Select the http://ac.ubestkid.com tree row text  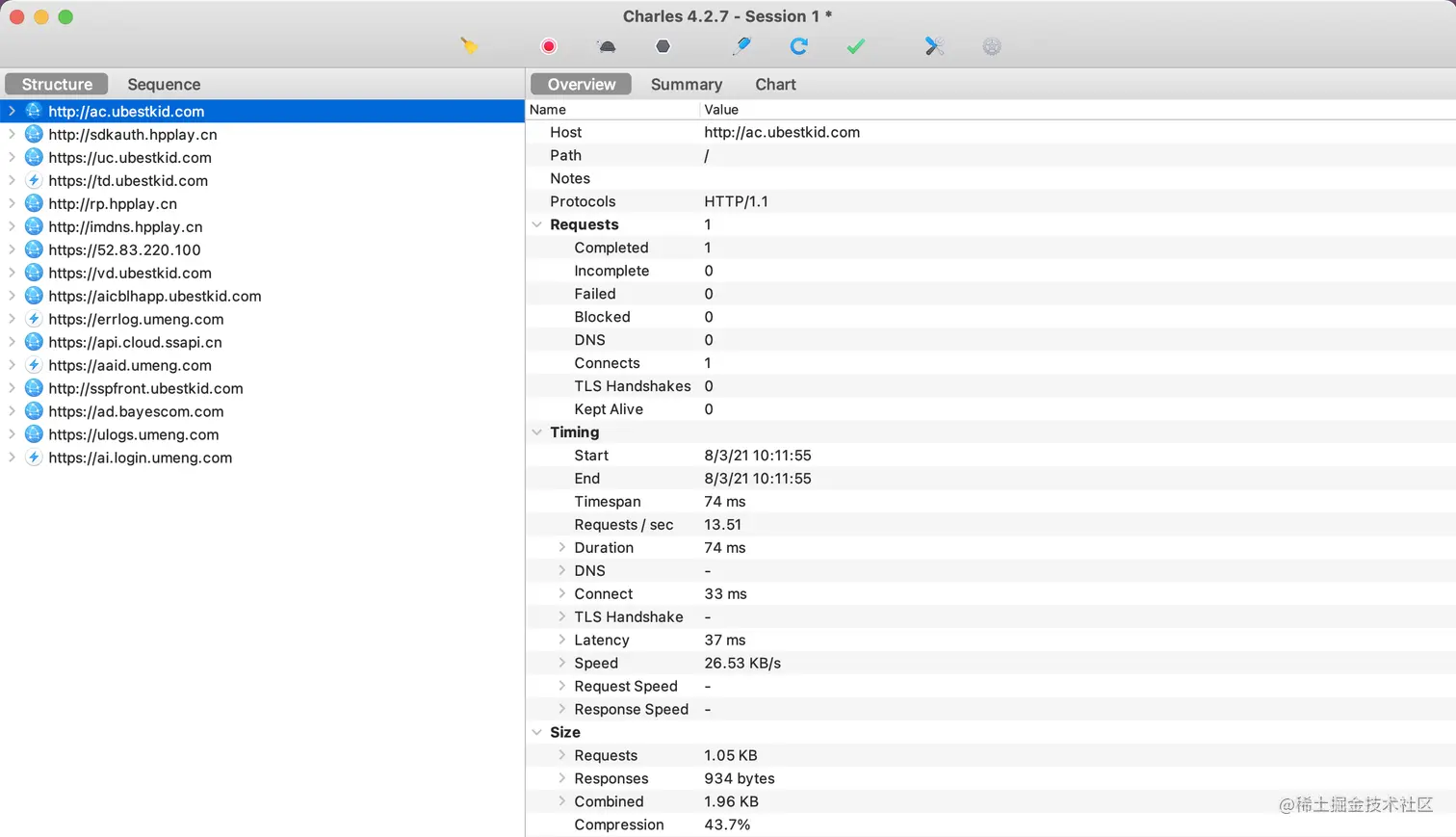(126, 111)
